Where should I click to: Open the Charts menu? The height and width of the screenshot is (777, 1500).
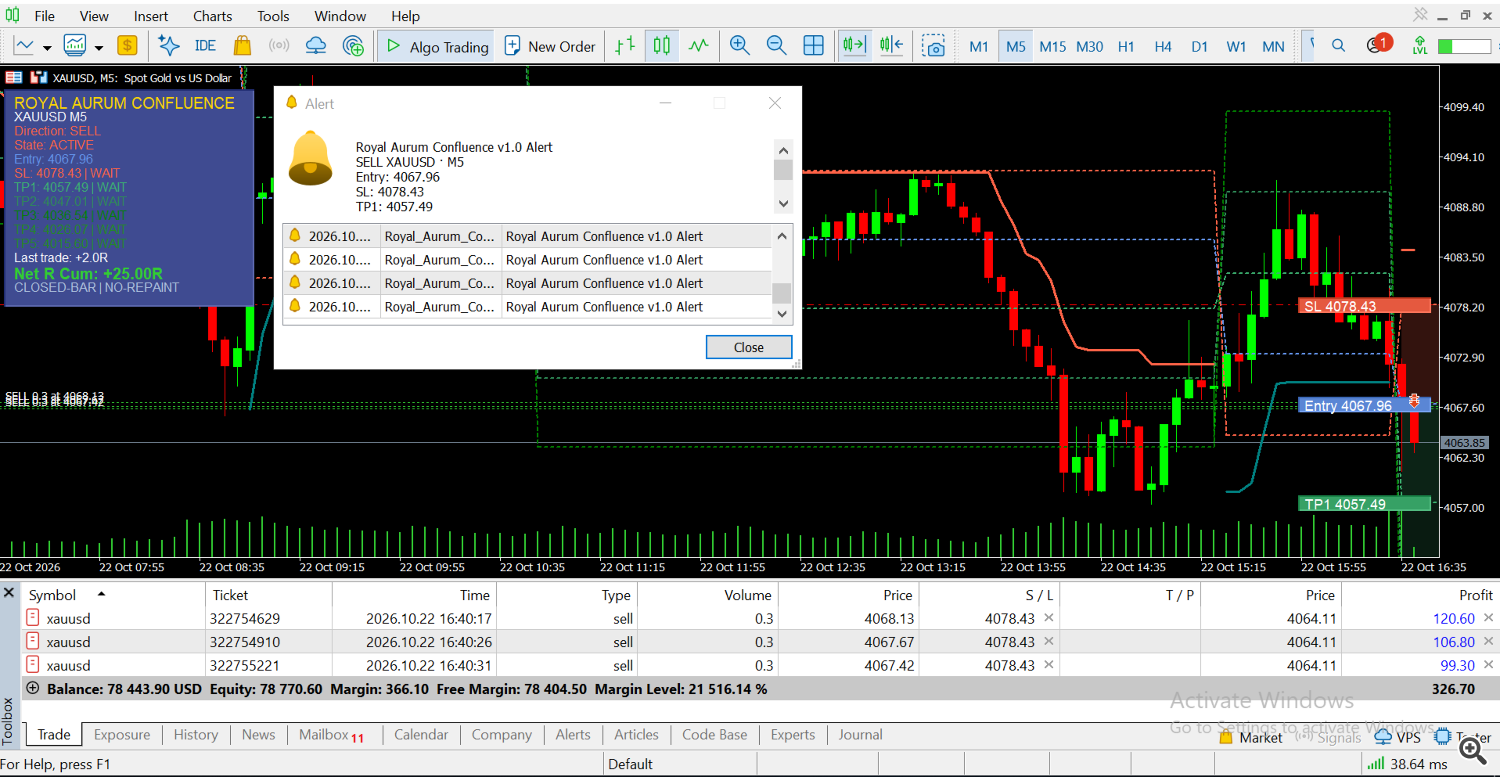(212, 16)
